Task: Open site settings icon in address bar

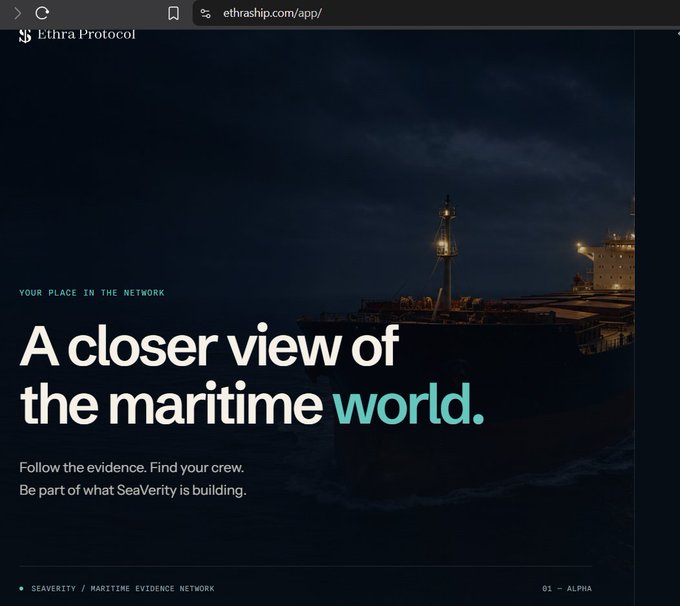Action: pos(206,13)
